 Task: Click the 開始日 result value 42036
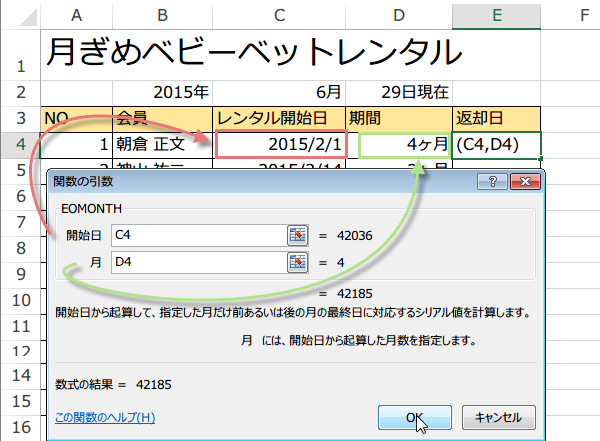coord(354,235)
